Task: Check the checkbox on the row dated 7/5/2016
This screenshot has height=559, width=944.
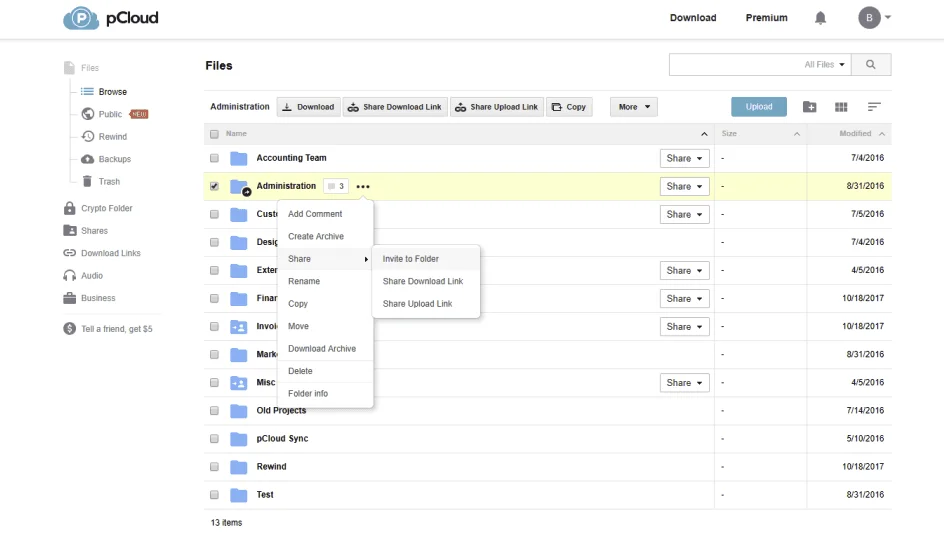Action: [214, 214]
